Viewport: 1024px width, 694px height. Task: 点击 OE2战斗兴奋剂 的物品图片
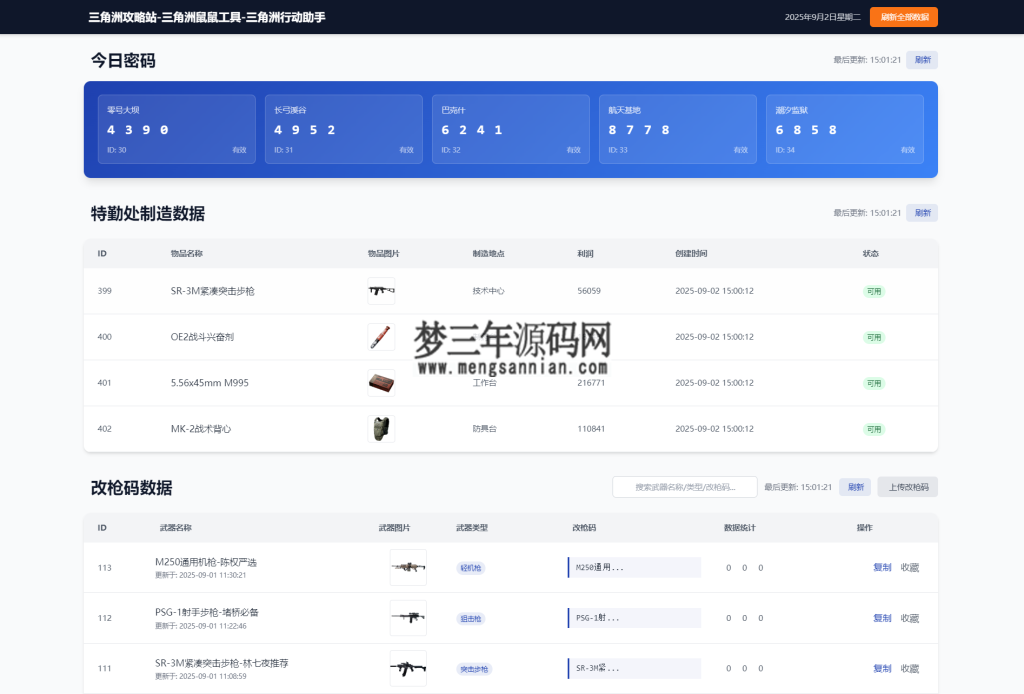tap(381, 337)
